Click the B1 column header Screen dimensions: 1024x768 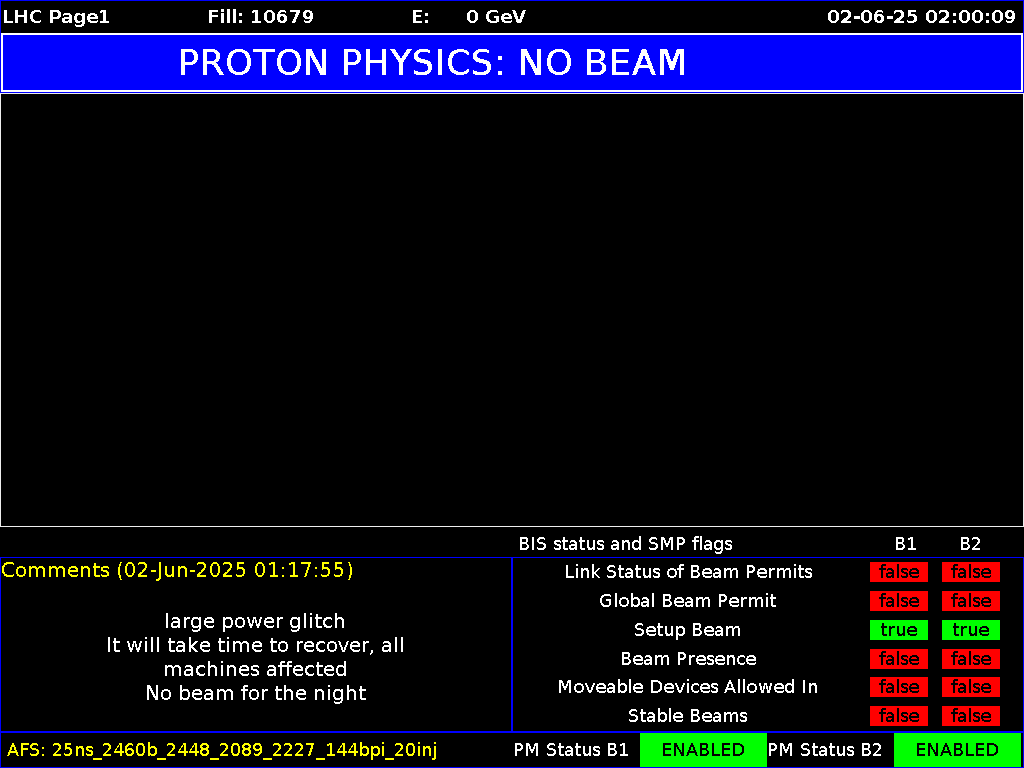(x=906, y=543)
